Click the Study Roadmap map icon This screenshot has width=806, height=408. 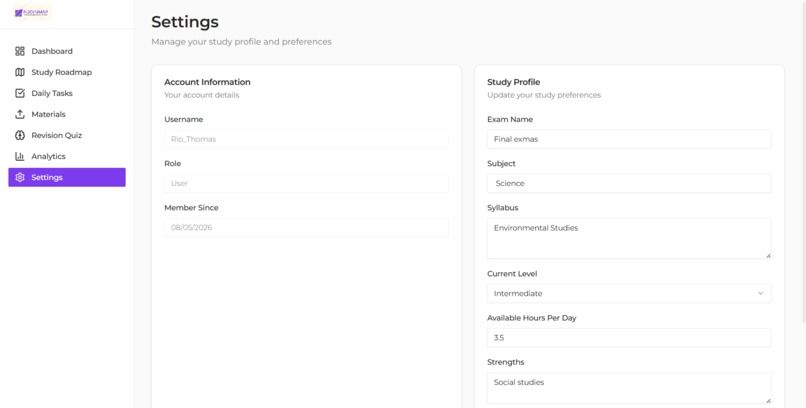click(x=20, y=72)
